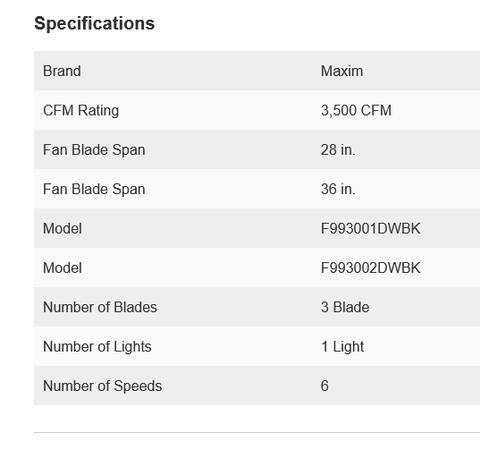Click model number F993002DWBK

click(370, 268)
